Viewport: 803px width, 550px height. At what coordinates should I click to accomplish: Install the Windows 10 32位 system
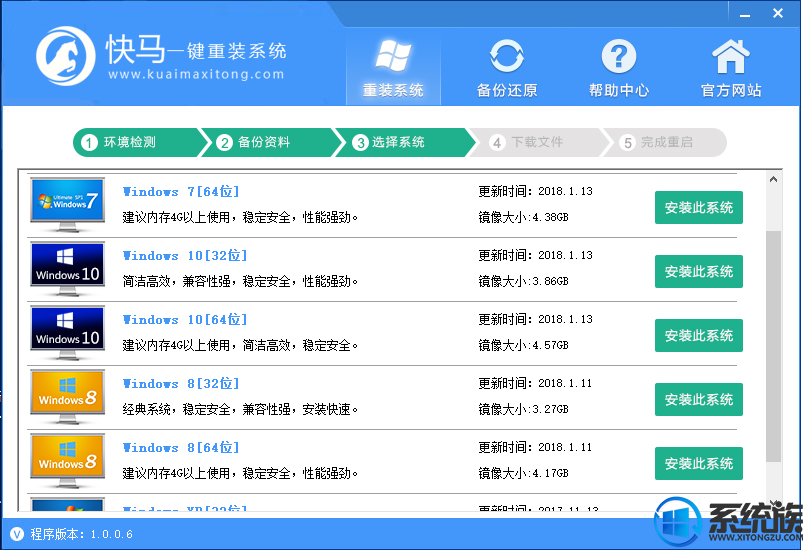pos(699,271)
